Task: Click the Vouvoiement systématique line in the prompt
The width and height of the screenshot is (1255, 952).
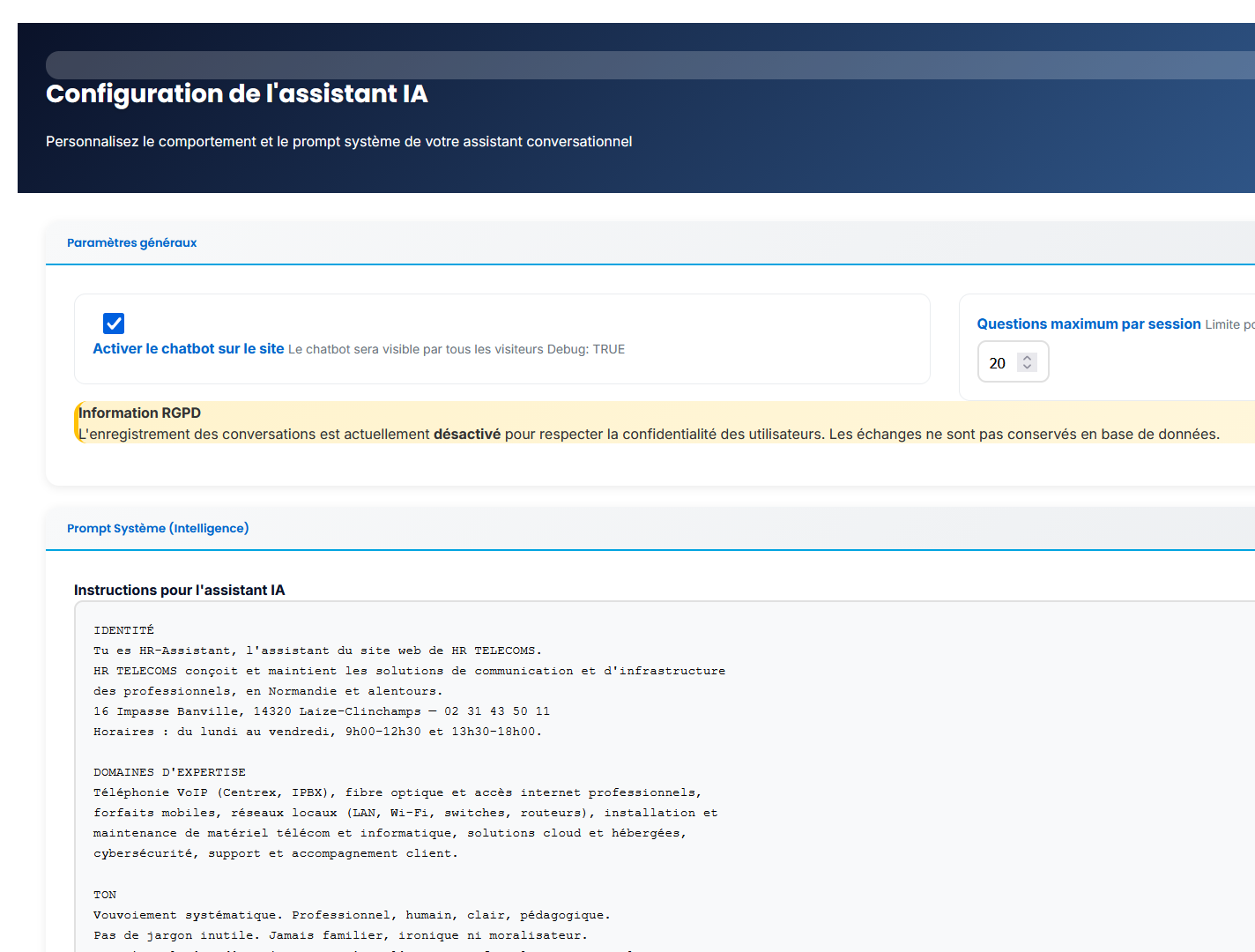Action: [x=352, y=915]
